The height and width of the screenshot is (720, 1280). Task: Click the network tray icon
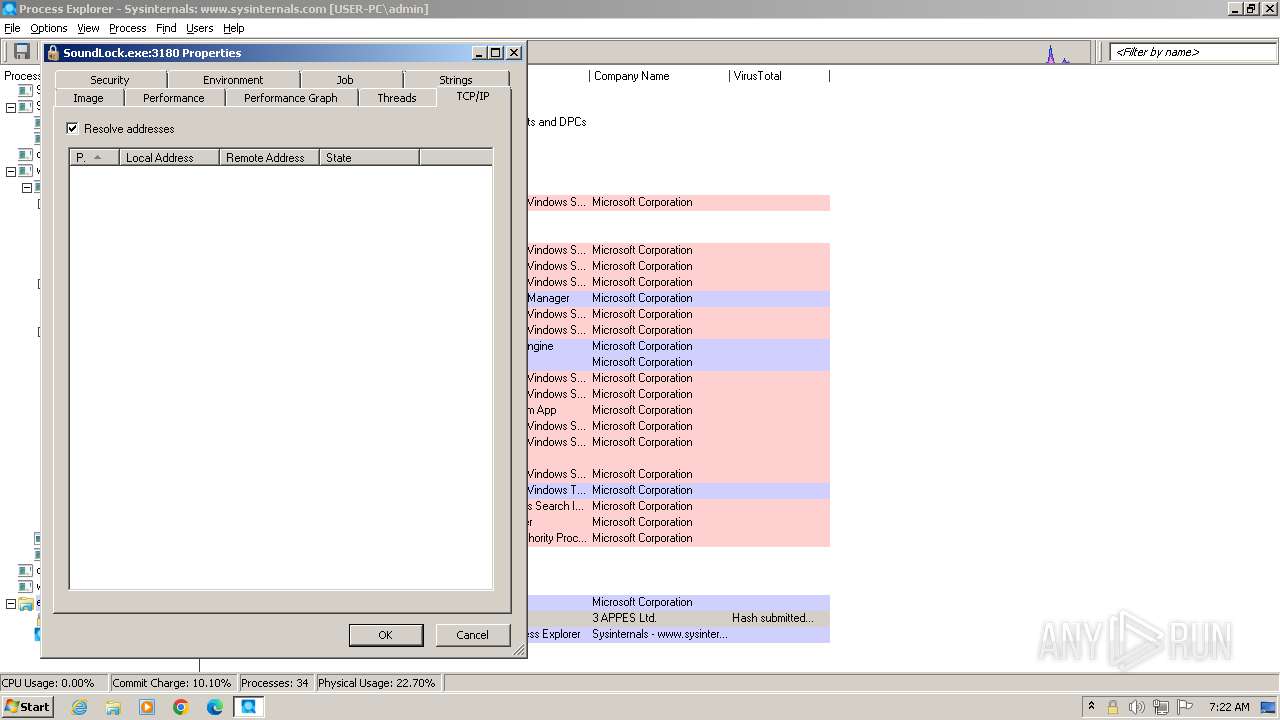(x=1160, y=707)
